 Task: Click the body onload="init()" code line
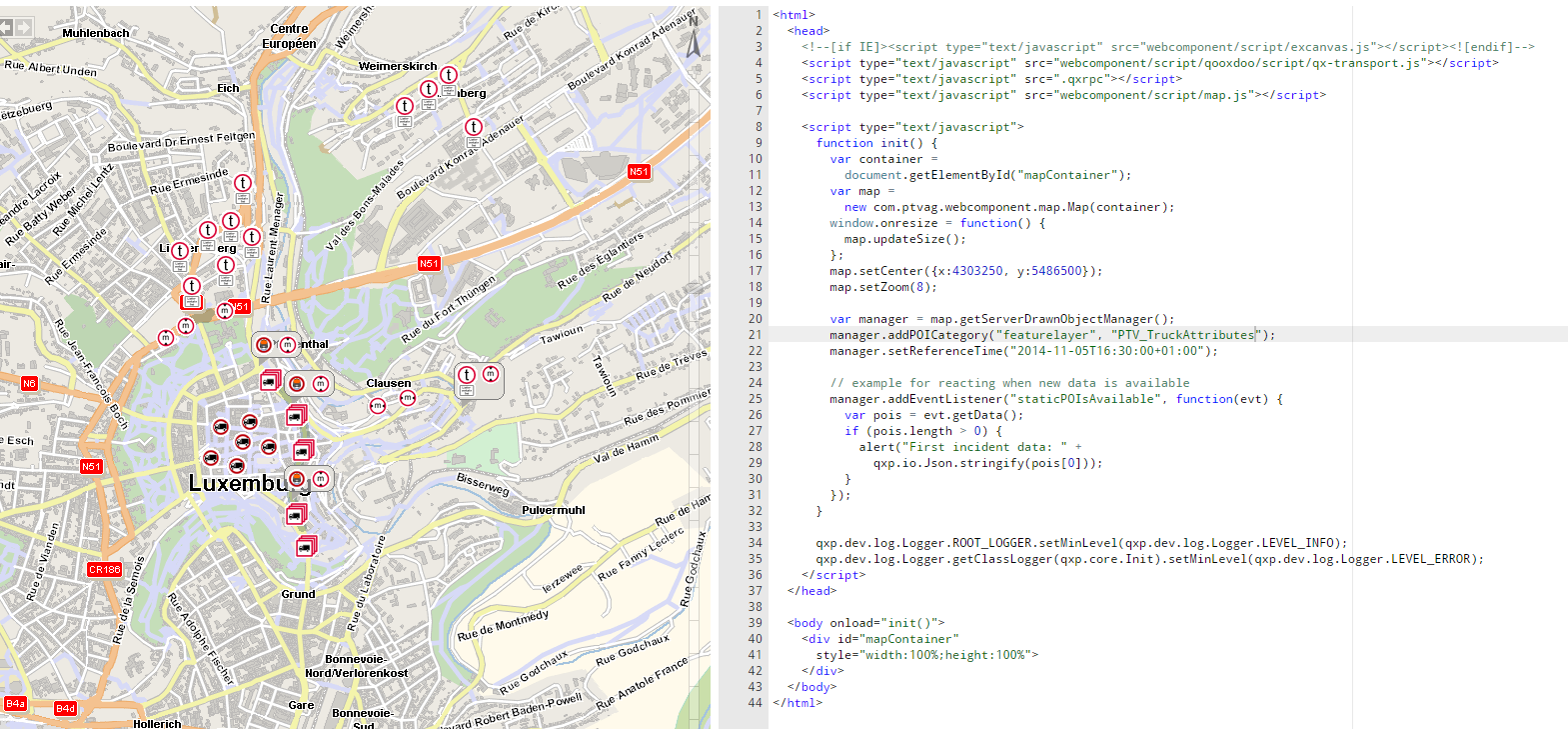pos(864,623)
